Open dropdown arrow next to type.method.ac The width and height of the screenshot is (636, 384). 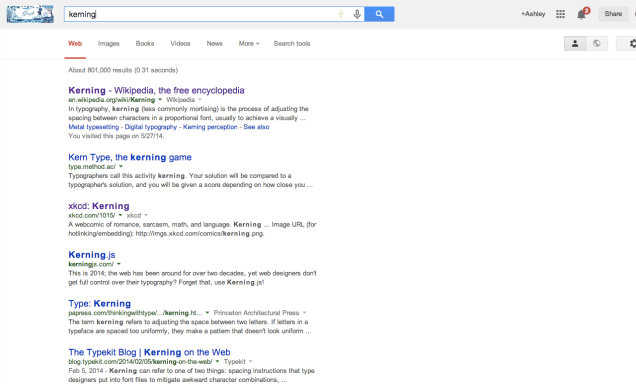120,166
